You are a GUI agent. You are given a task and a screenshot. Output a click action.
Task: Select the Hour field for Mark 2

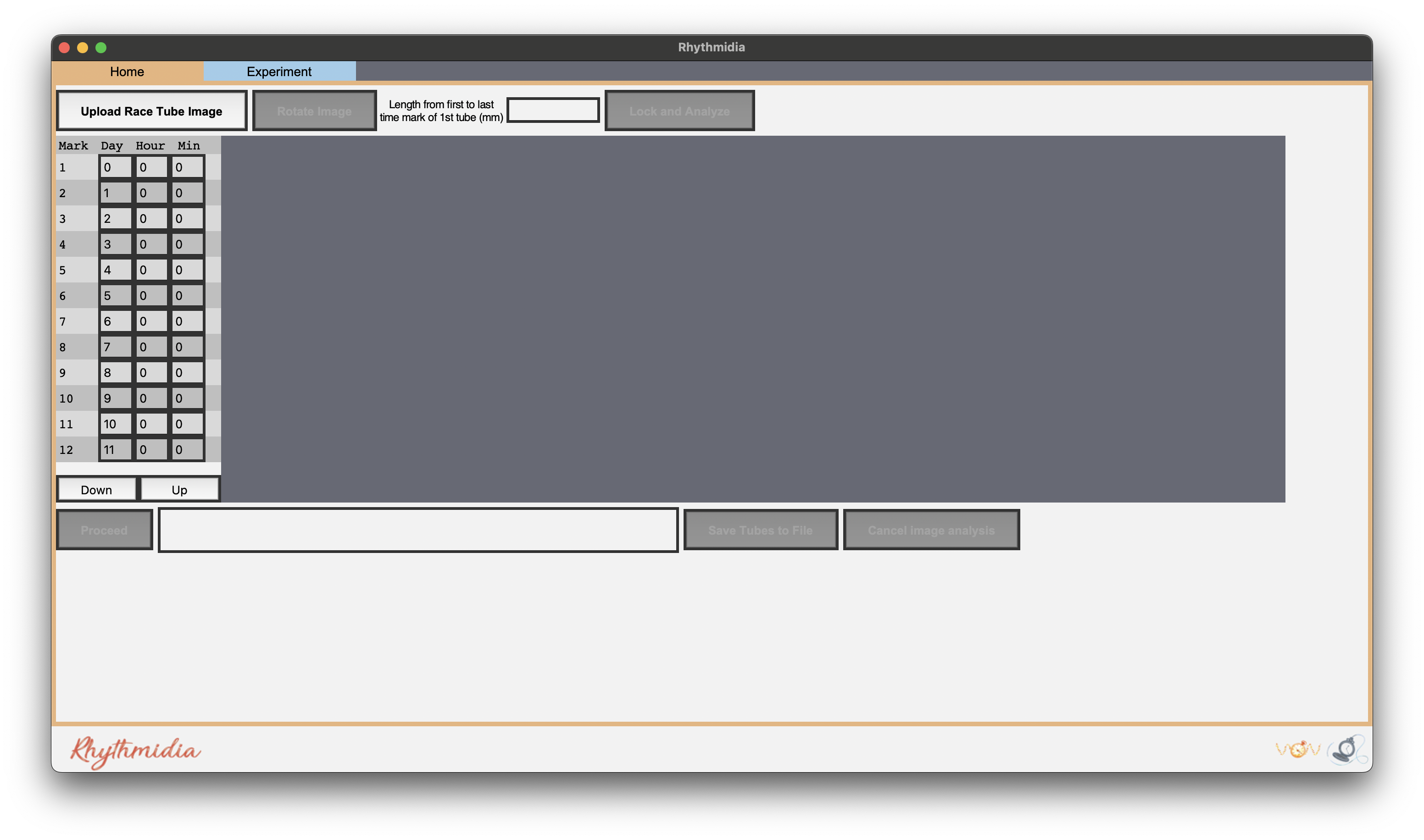tap(151, 193)
